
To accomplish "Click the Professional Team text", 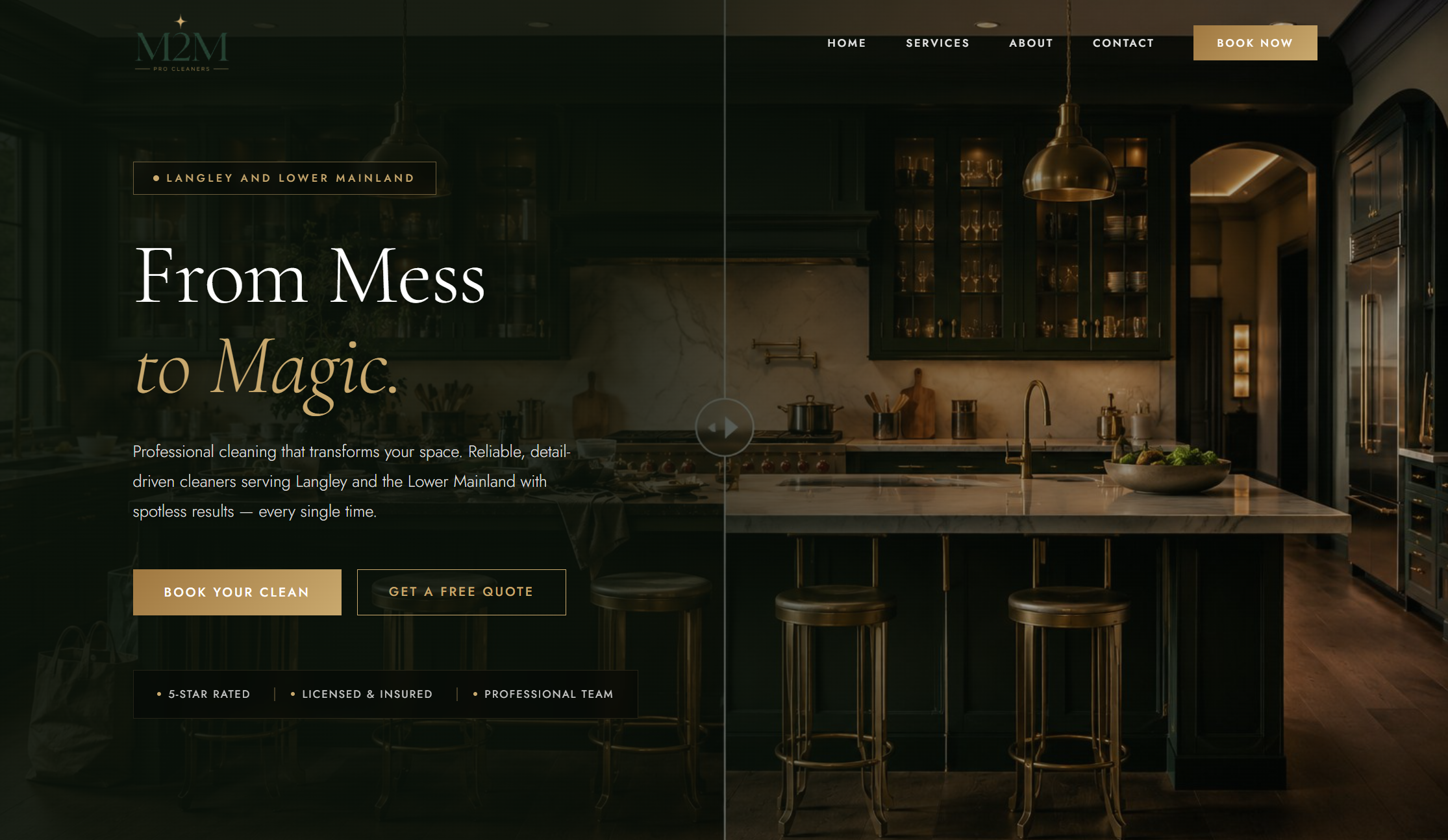I will click(549, 694).
